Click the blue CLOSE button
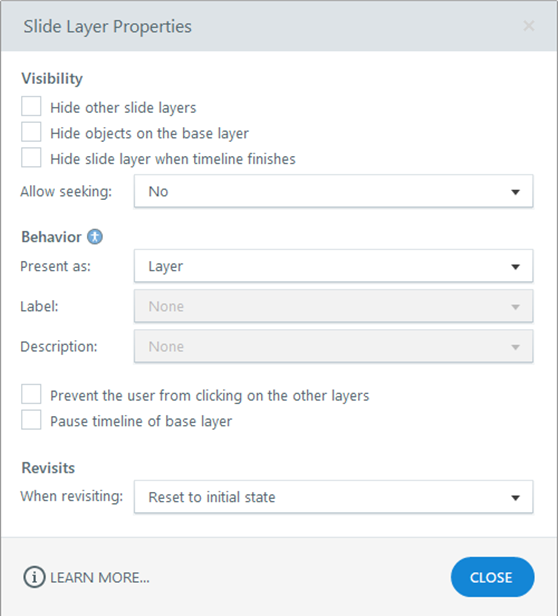Viewport: 558px width, 616px height. [492, 577]
